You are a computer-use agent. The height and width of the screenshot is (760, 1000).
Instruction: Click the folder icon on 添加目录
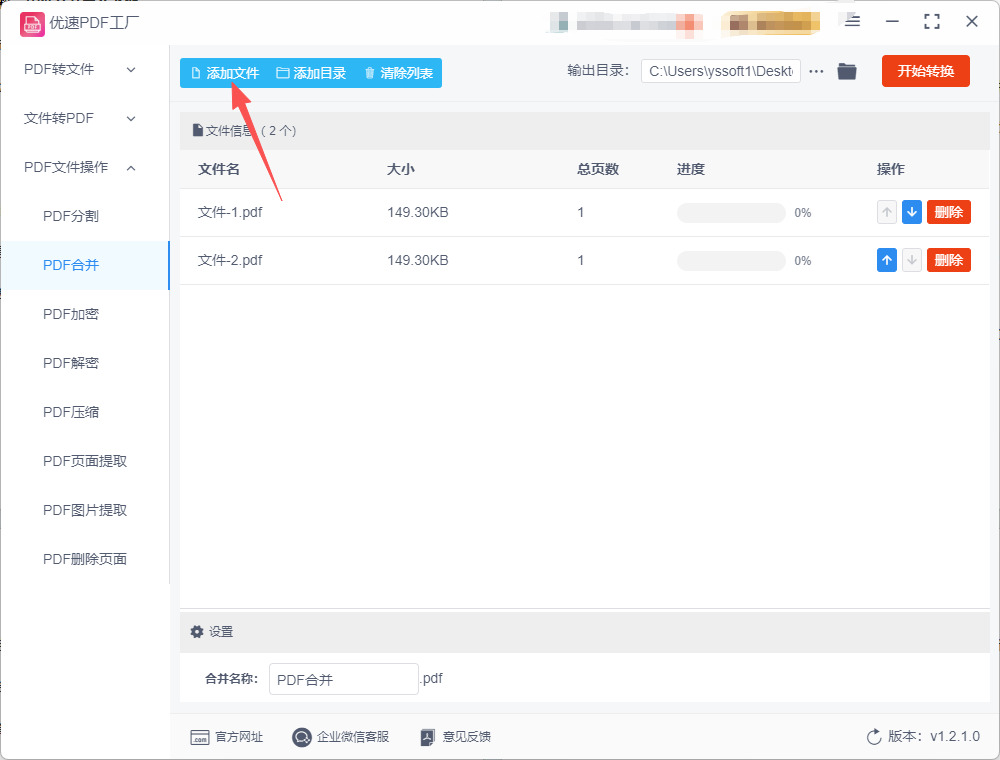pyautogui.click(x=283, y=73)
